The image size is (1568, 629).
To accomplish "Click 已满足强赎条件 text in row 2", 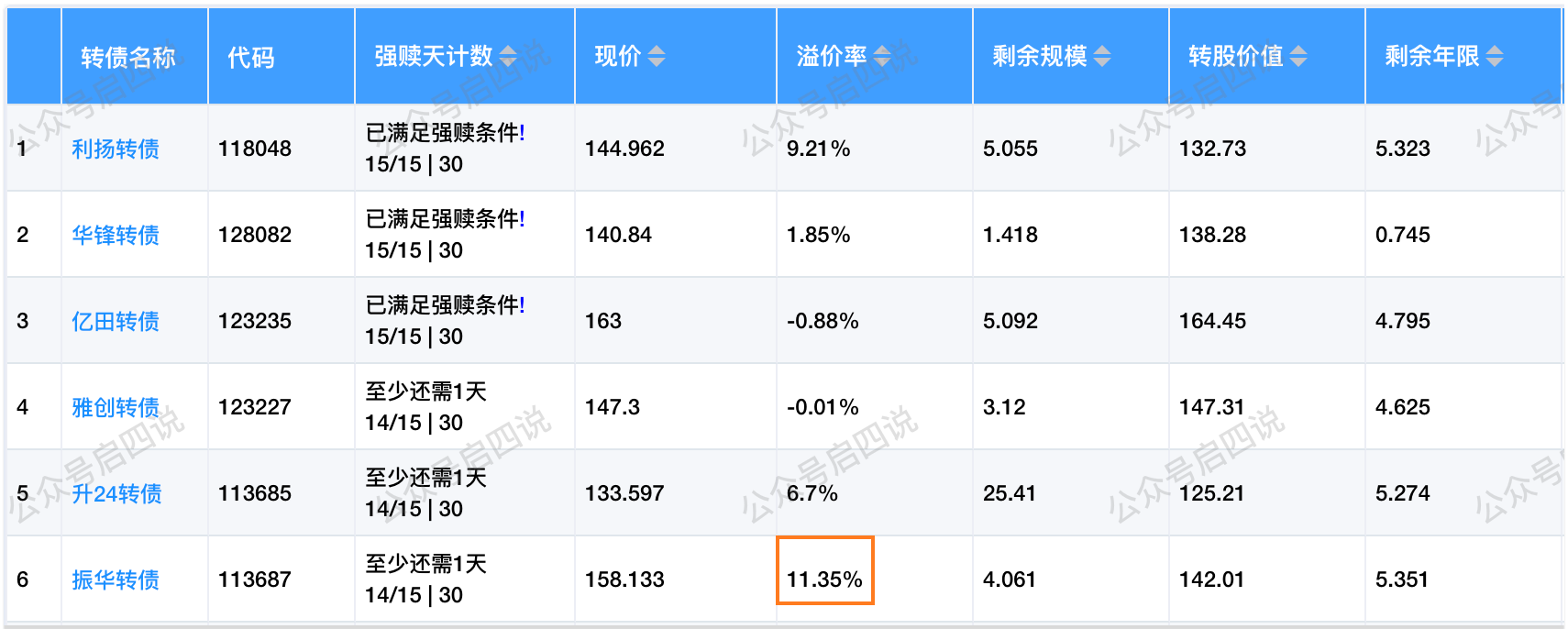I will [x=445, y=219].
